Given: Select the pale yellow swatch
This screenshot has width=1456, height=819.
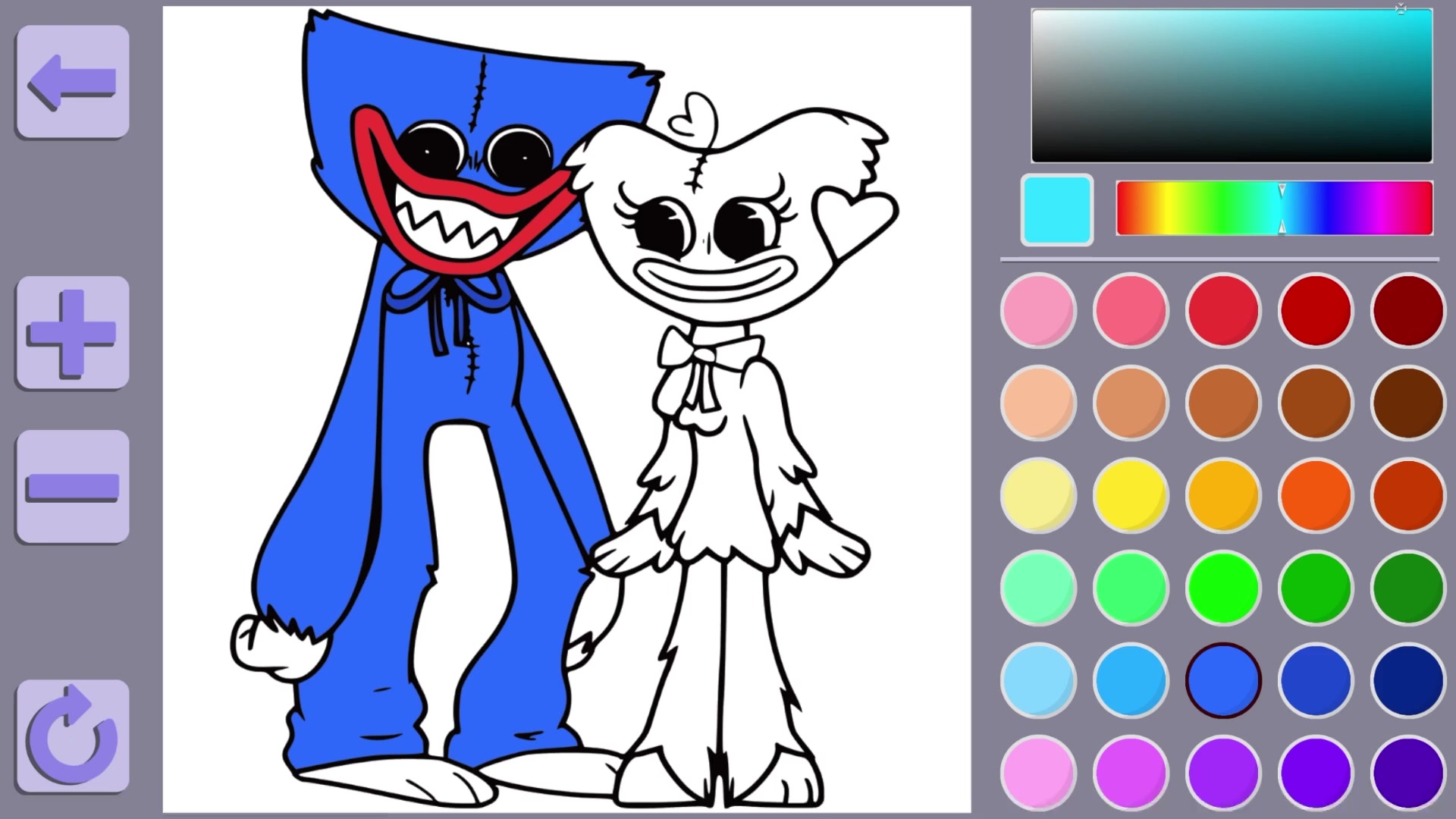Looking at the screenshot, I should [1038, 496].
